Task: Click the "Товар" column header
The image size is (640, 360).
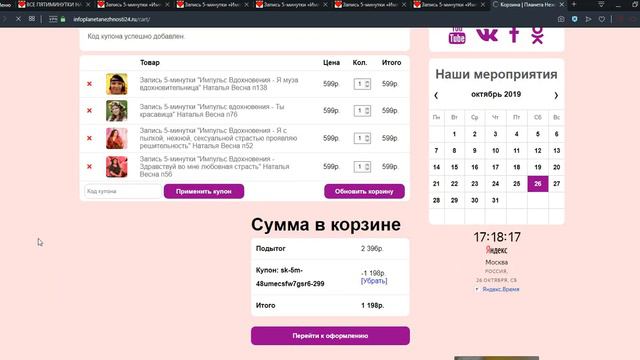Action: click(150, 62)
